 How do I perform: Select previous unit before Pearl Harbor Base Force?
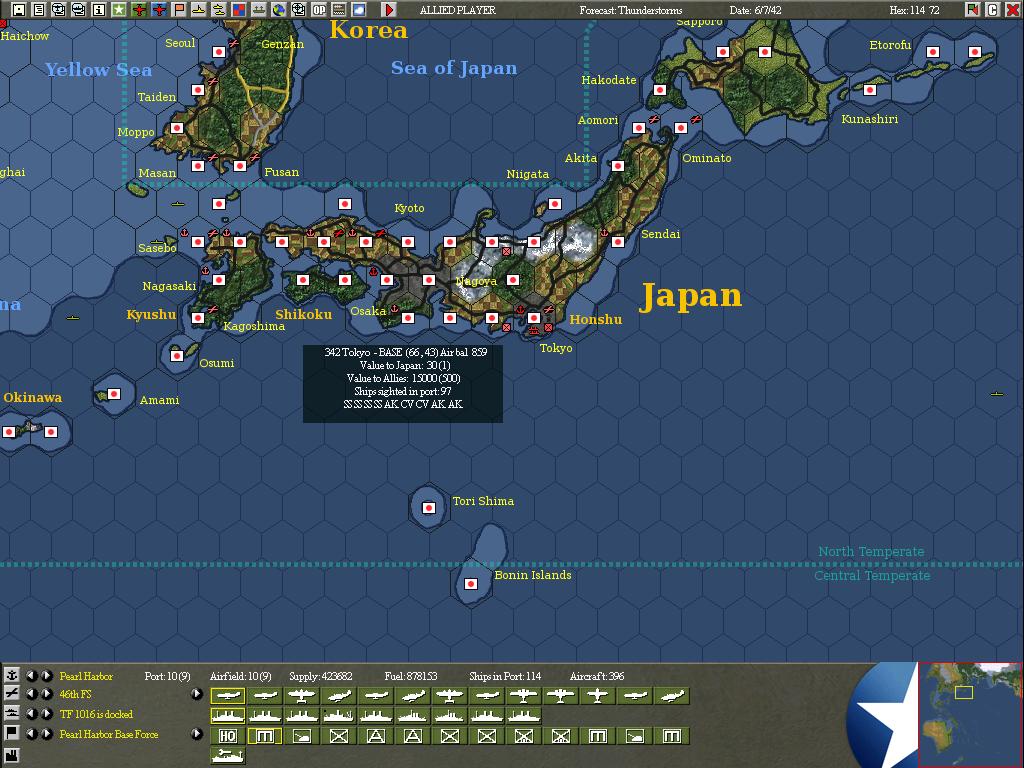point(31,733)
